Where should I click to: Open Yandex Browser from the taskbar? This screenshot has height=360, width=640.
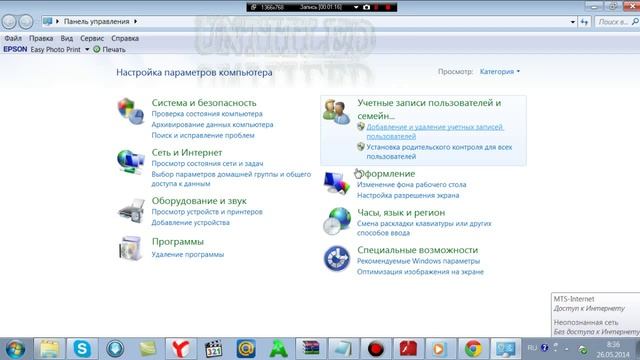(x=180, y=349)
